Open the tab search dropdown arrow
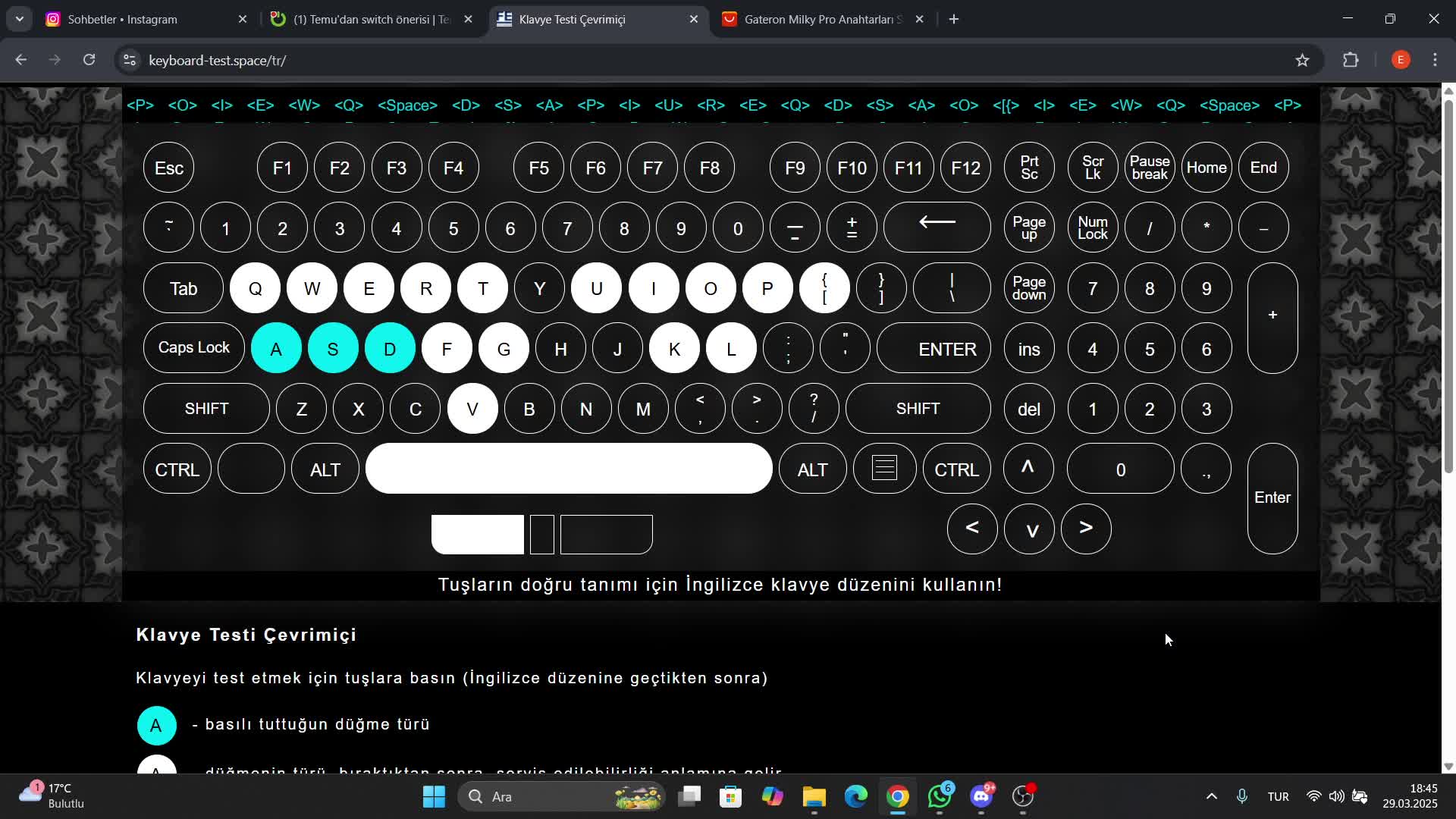 pyautogui.click(x=20, y=19)
